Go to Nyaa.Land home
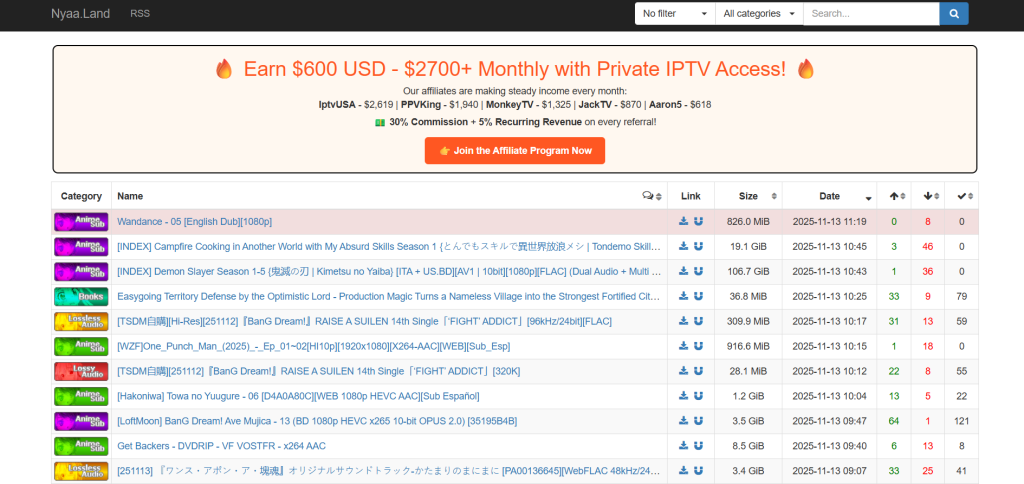Screen dimensions: 1024x484 pyautogui.click(x=80, y=14)
